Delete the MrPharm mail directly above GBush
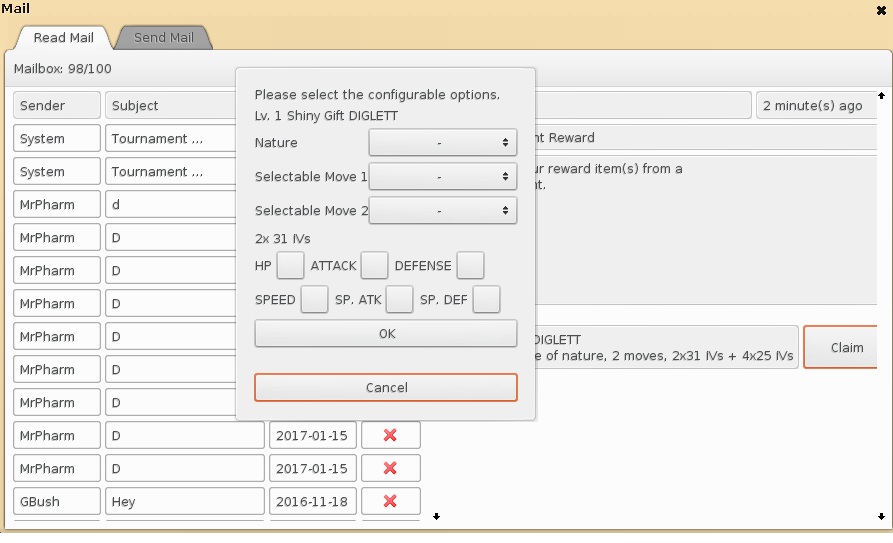893x543 pixels. click(390, 468)
